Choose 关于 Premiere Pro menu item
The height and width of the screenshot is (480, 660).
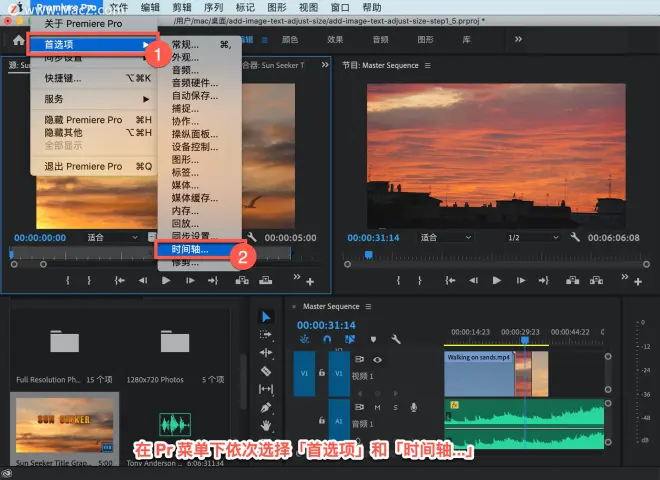point(83,24)
